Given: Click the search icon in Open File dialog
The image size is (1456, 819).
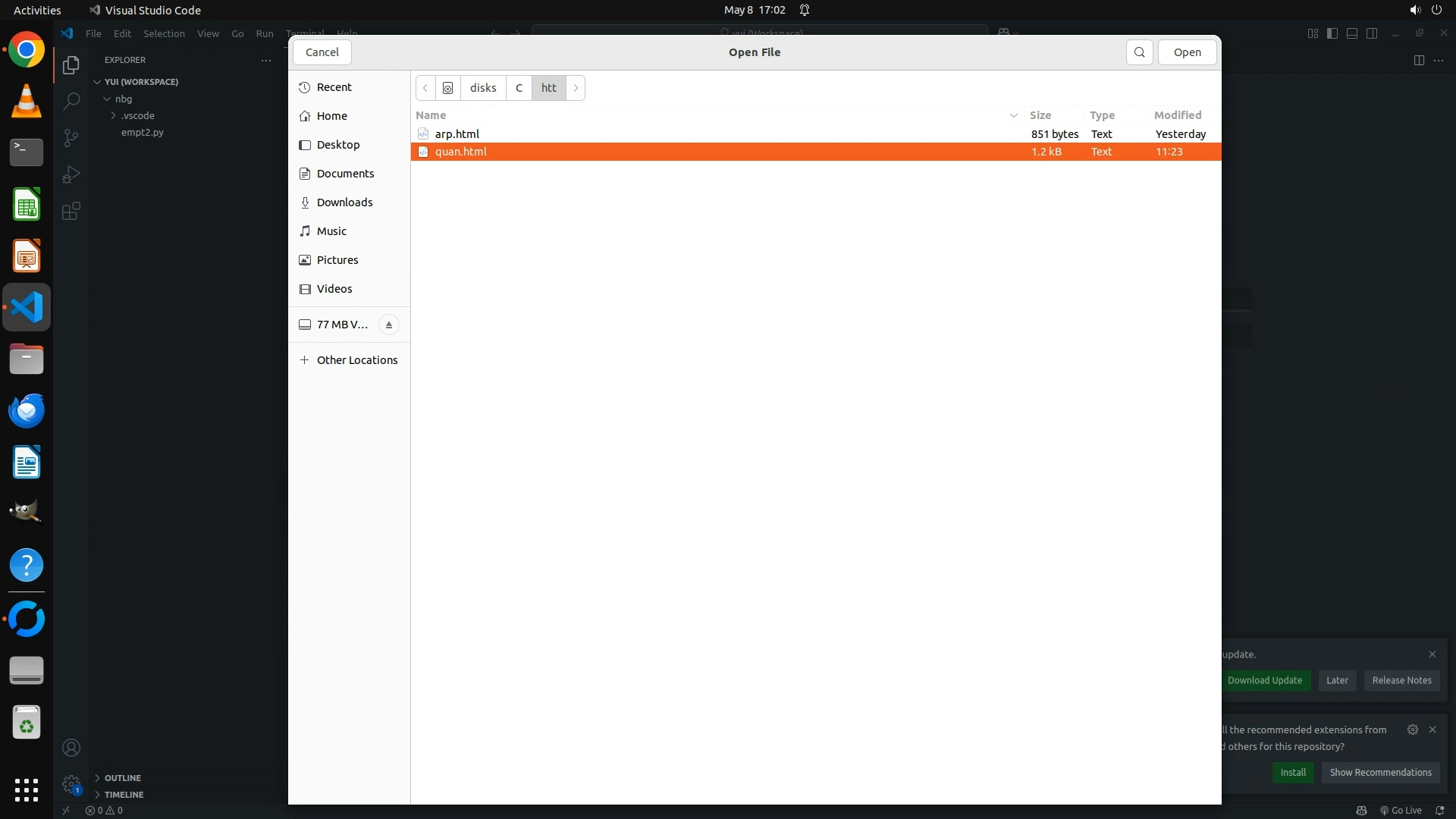Looking at the screenshot, I should pos(1139,52).
